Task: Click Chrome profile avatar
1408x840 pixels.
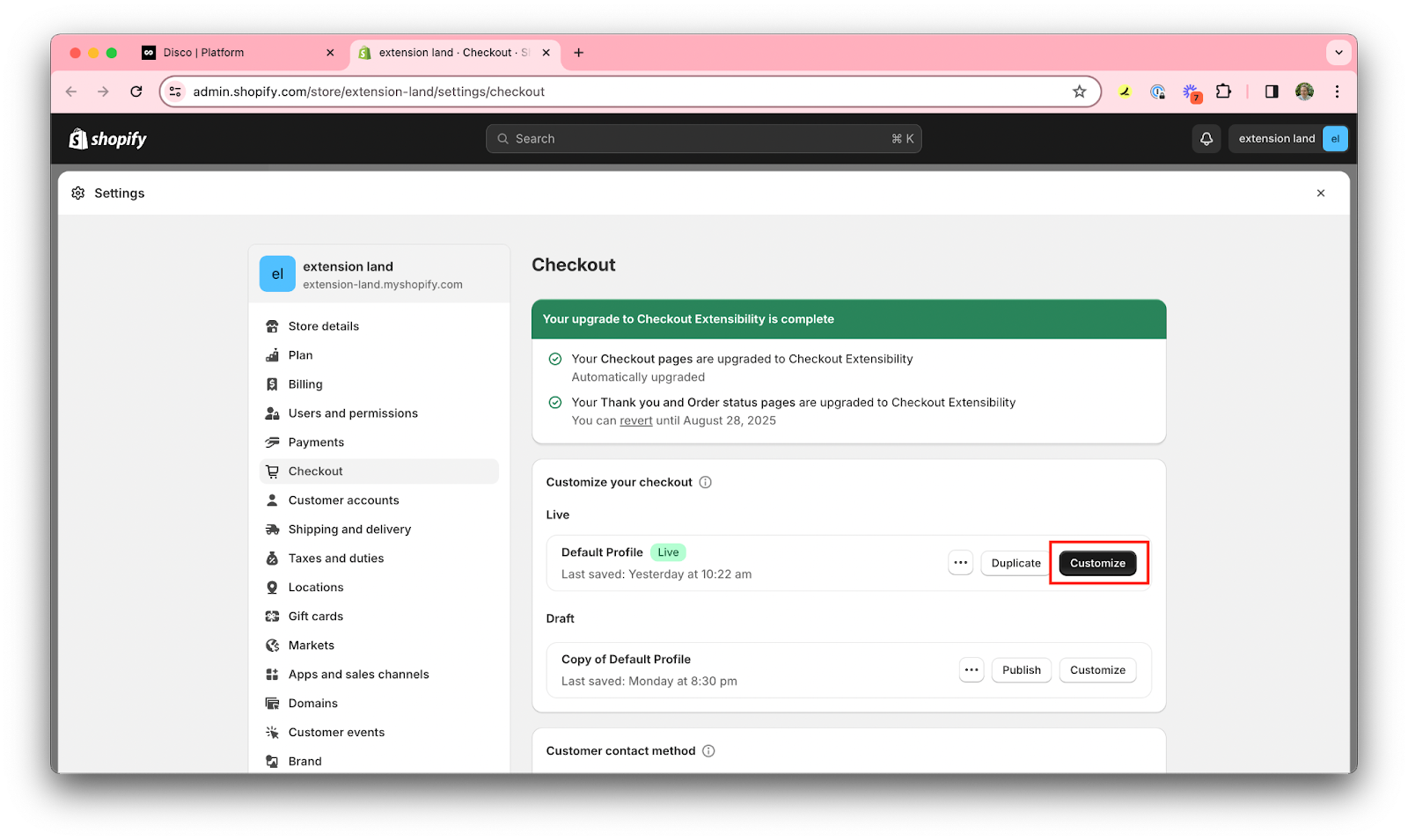Action: coord(1304,91)
